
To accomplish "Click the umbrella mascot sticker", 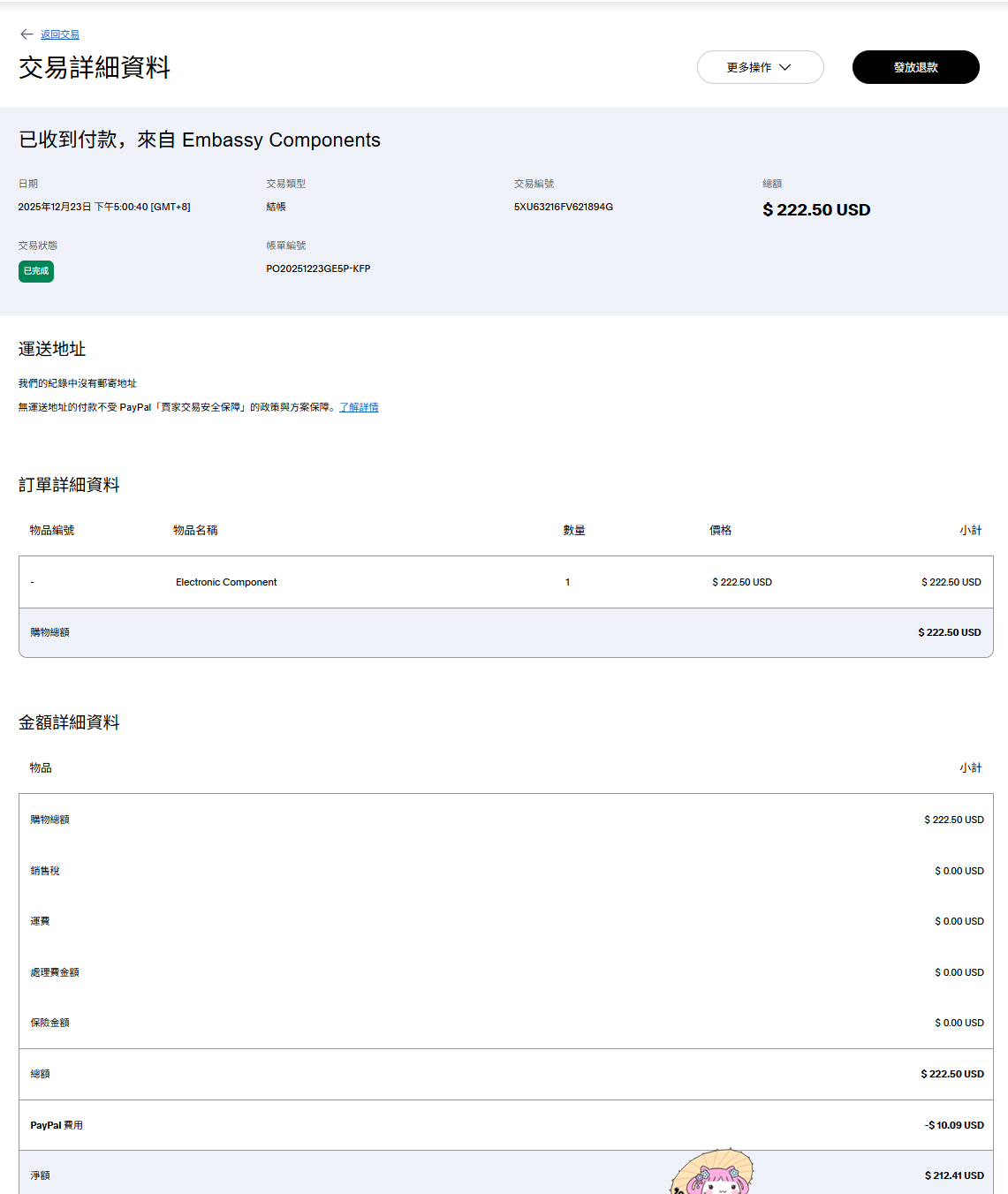I will pyautogui.click(x=714, y=1173).
